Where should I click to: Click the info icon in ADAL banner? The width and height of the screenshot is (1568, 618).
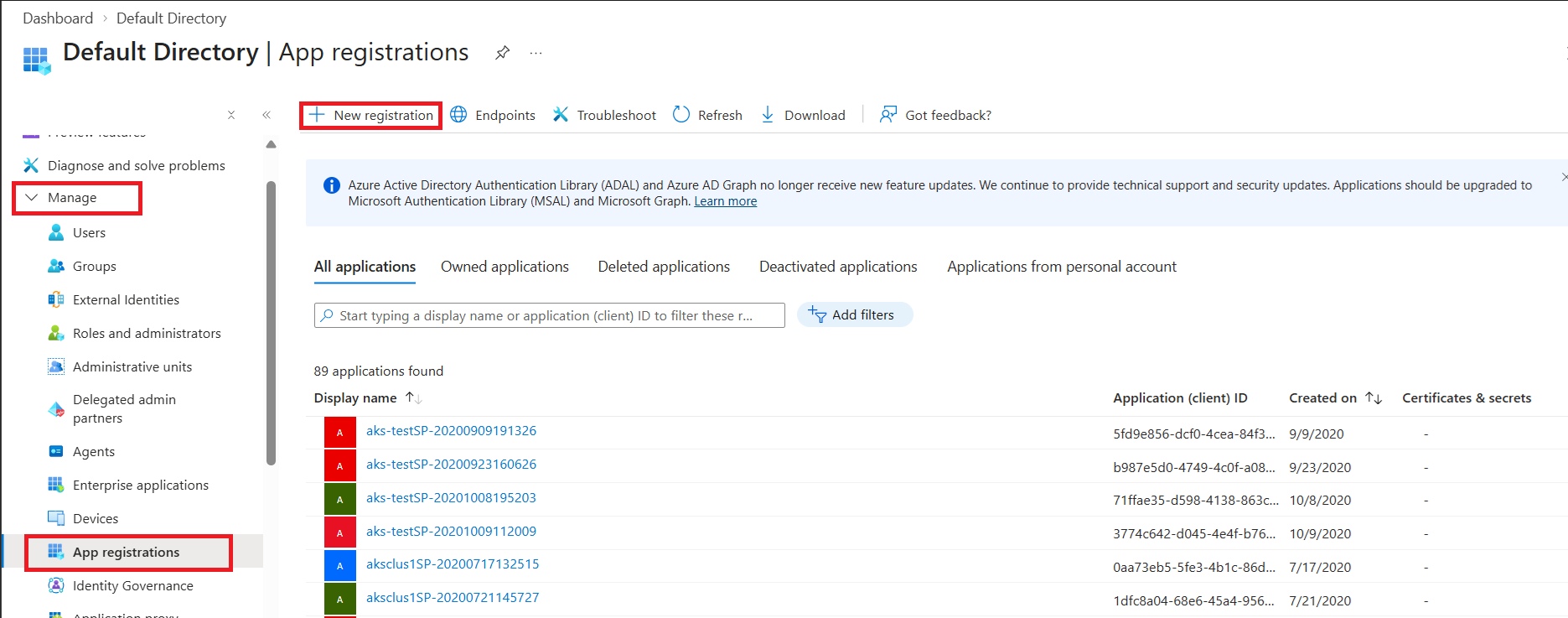point(332,185)
